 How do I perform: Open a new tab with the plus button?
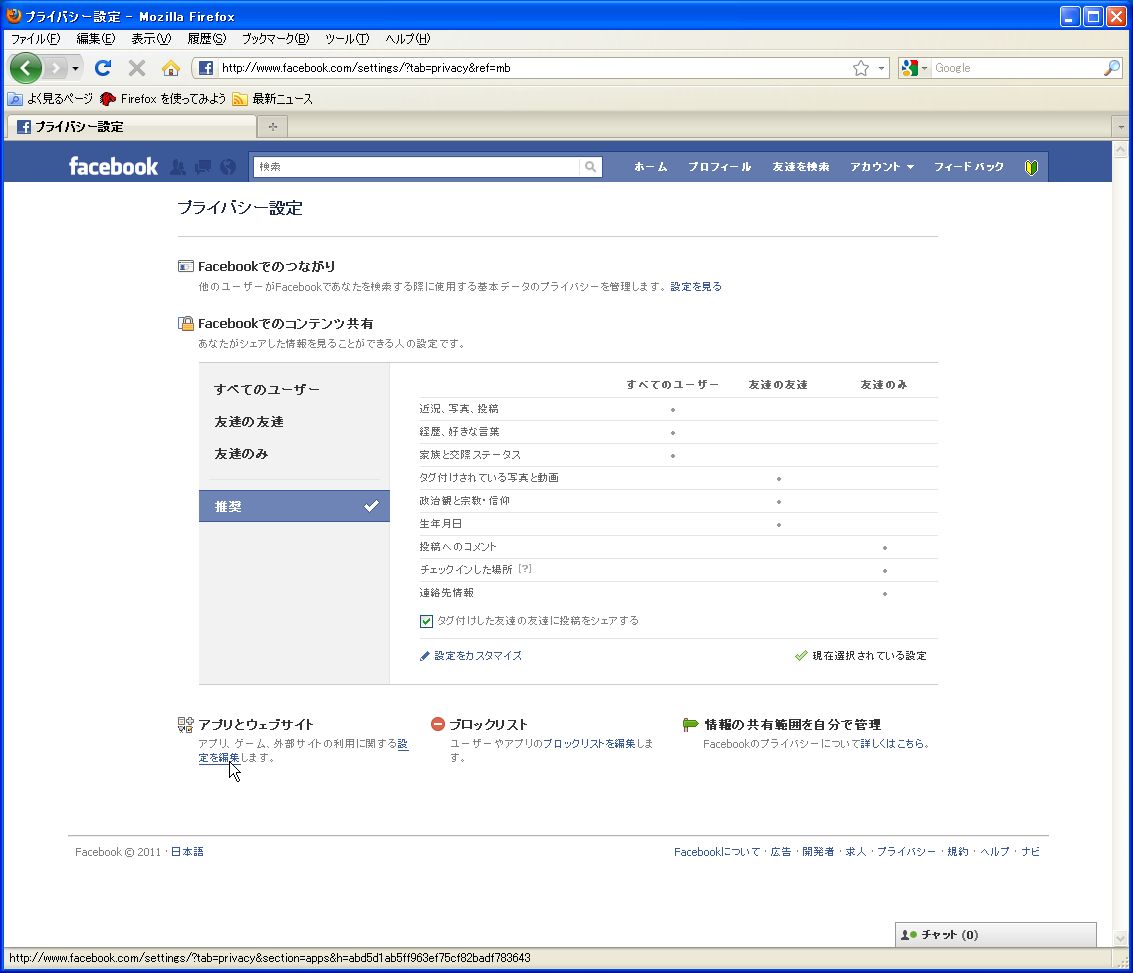tap(272, 126)
